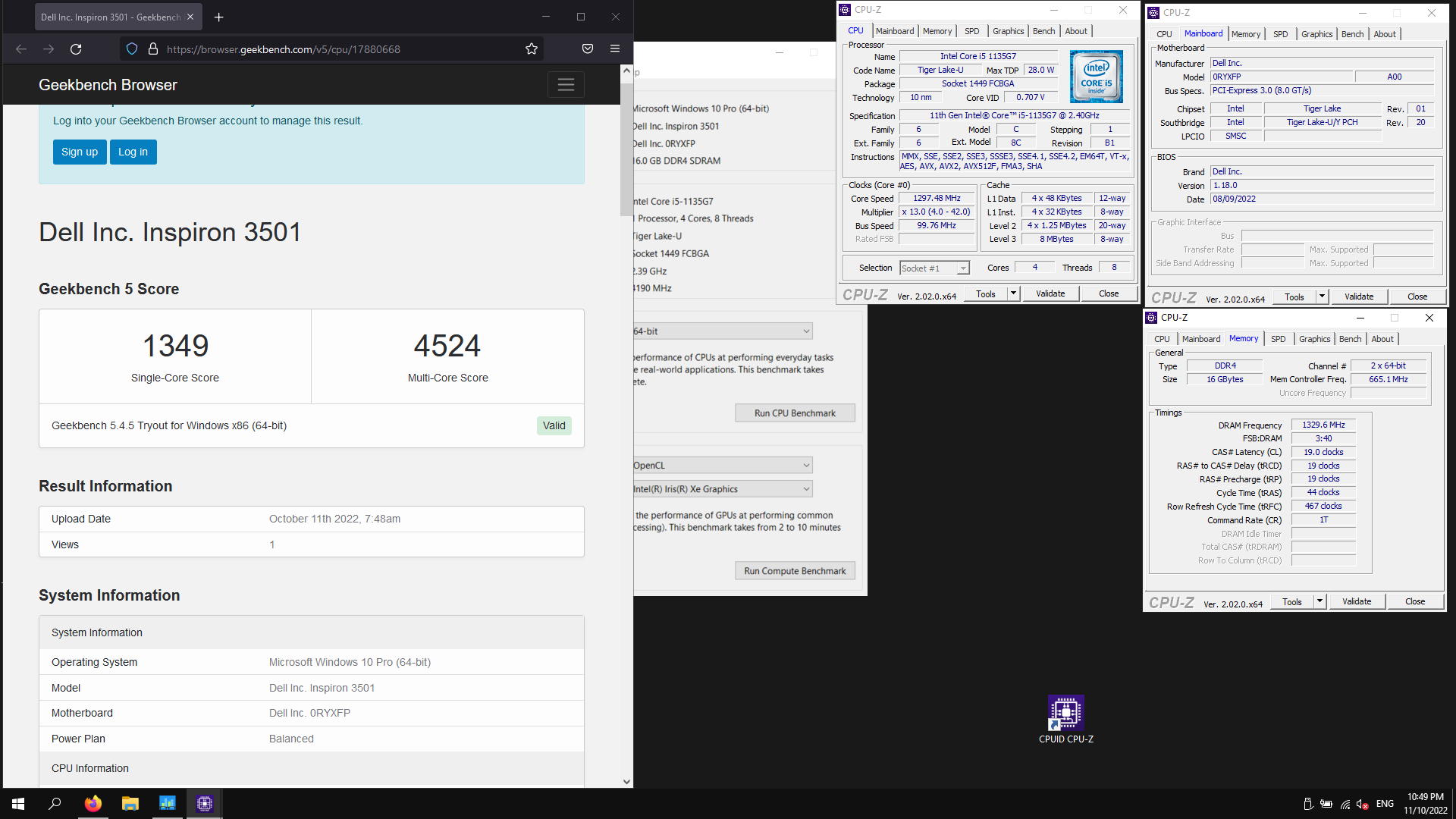Click the Core Speed value 1297.48 MHz
1456x819 pixels.
coord(937,199)
